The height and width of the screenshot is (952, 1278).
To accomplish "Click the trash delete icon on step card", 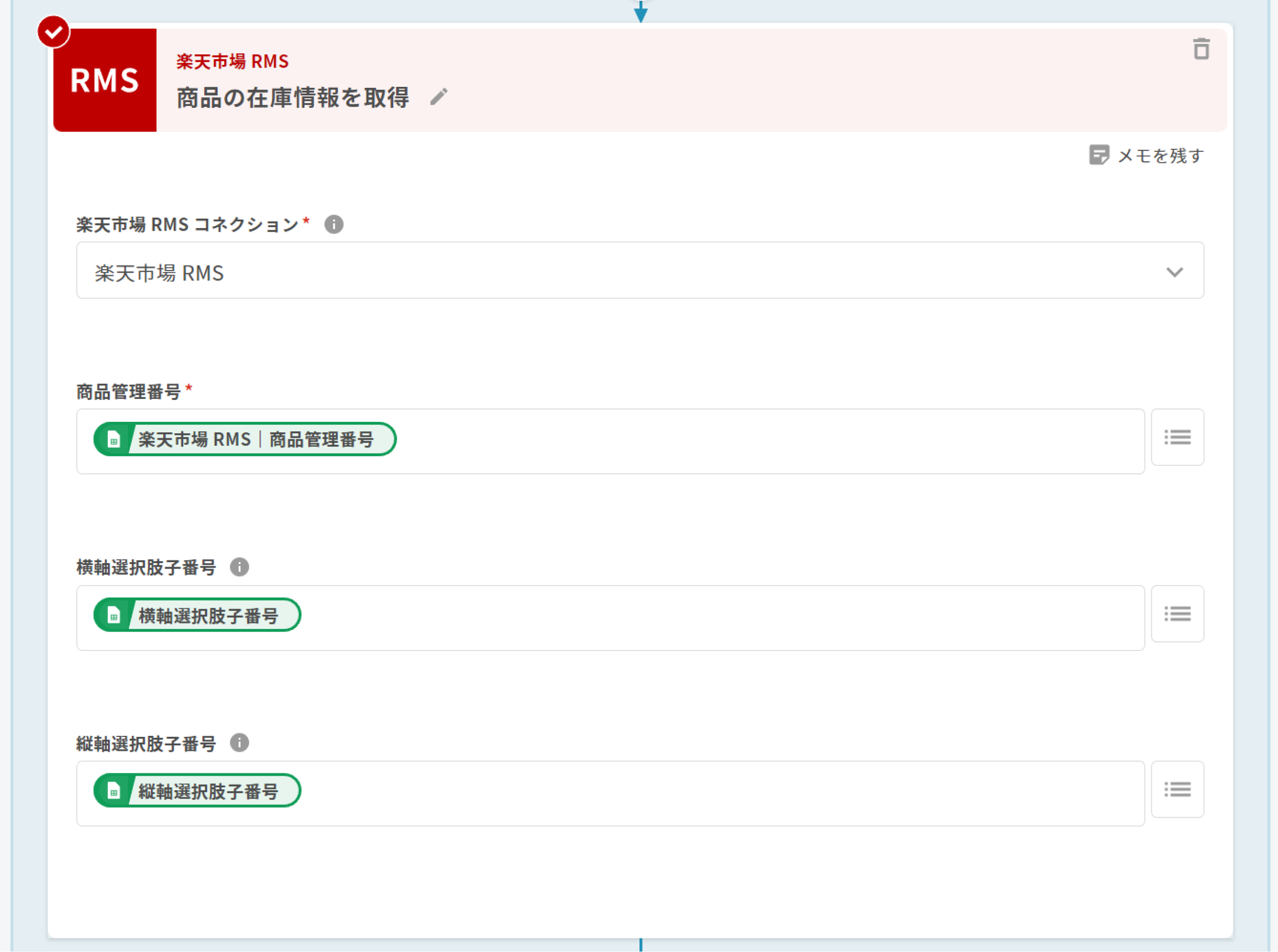I will (1201, 49).
